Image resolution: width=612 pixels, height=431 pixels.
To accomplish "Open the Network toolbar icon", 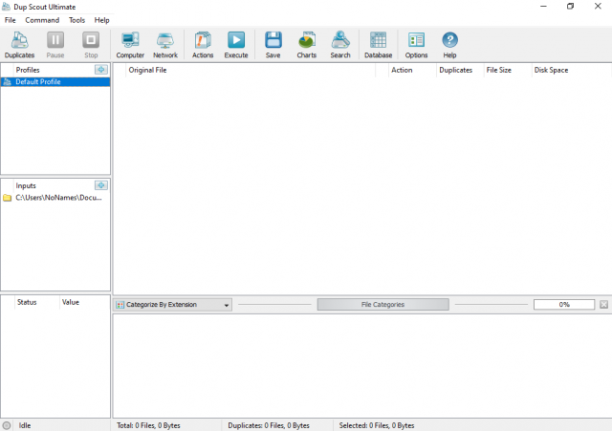I will [165, 45].
